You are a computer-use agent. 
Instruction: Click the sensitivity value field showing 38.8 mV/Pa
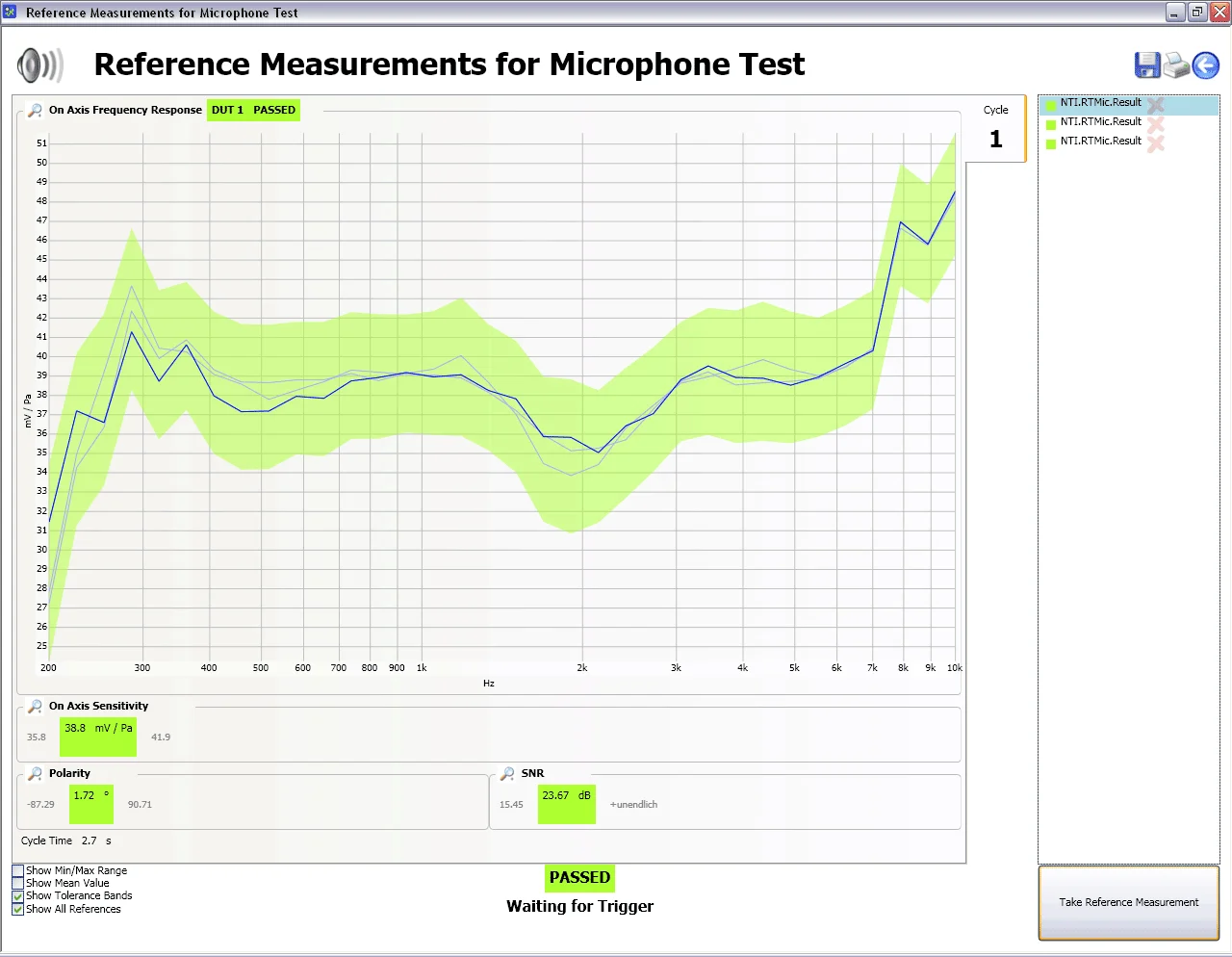point(97,736)
